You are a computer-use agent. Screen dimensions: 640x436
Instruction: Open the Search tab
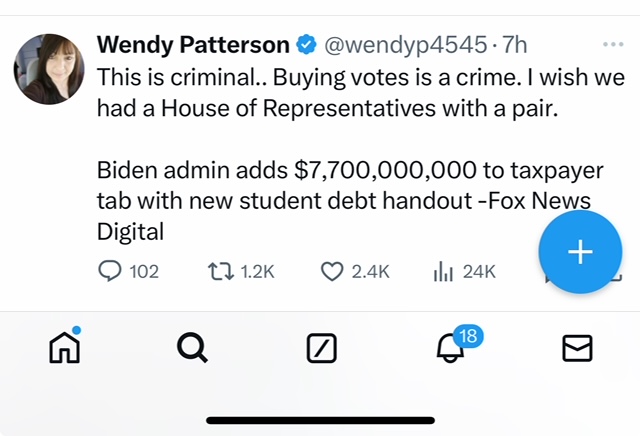191,347
